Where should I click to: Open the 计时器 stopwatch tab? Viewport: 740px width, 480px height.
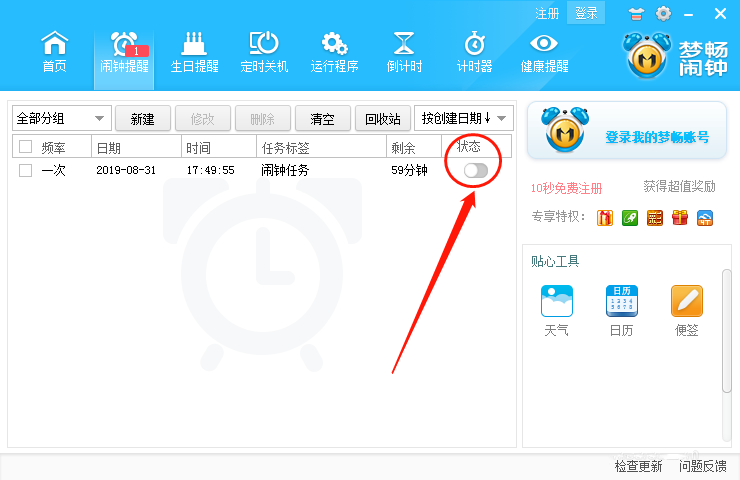pyautogui.click(x=474, y=52)
